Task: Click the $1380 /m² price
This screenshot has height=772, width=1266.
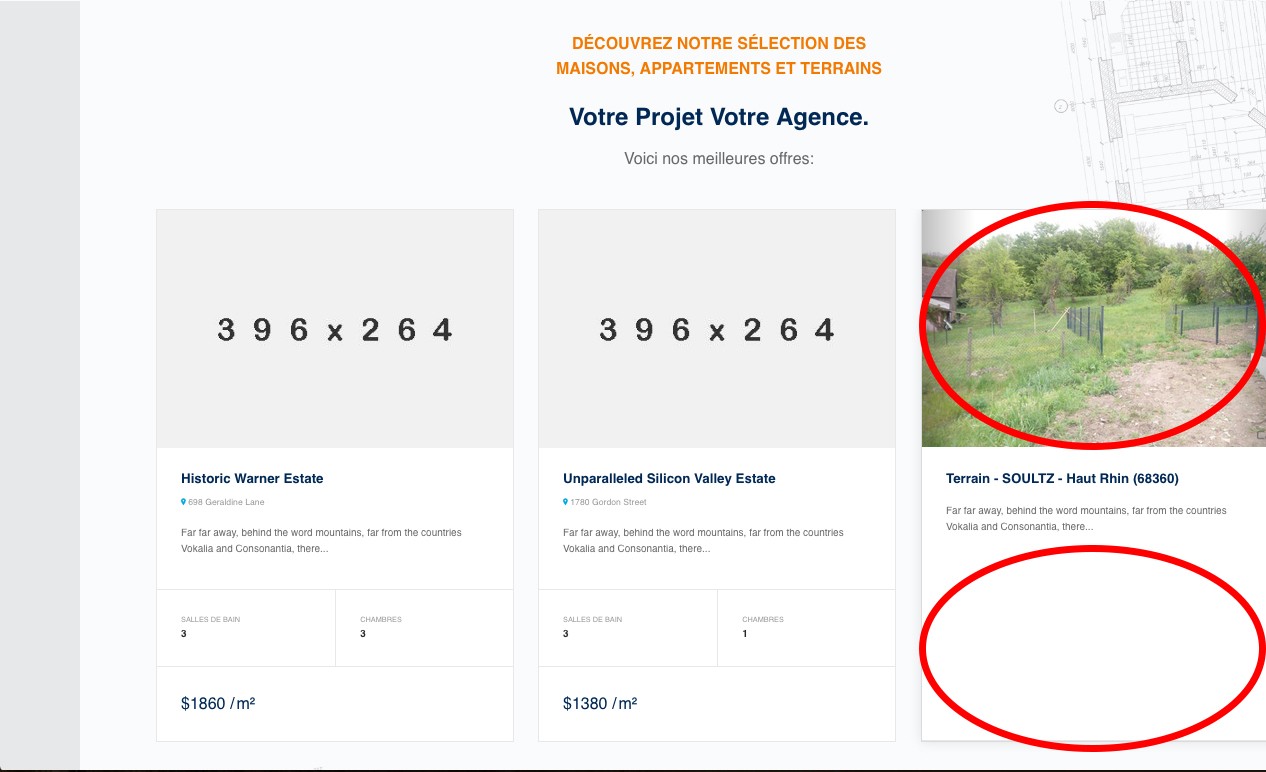Action: coord(600,704)
